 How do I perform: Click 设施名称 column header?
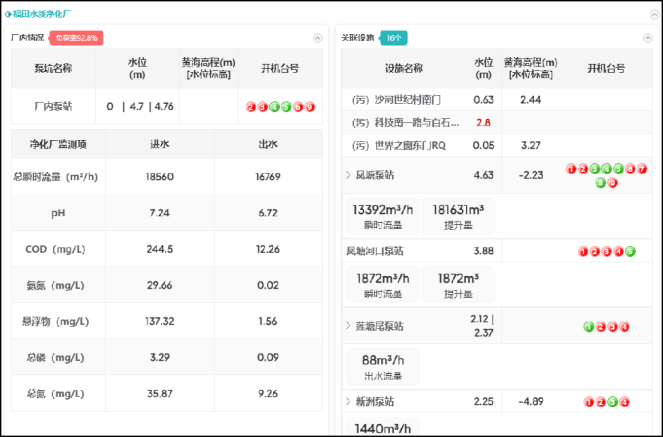404,68
